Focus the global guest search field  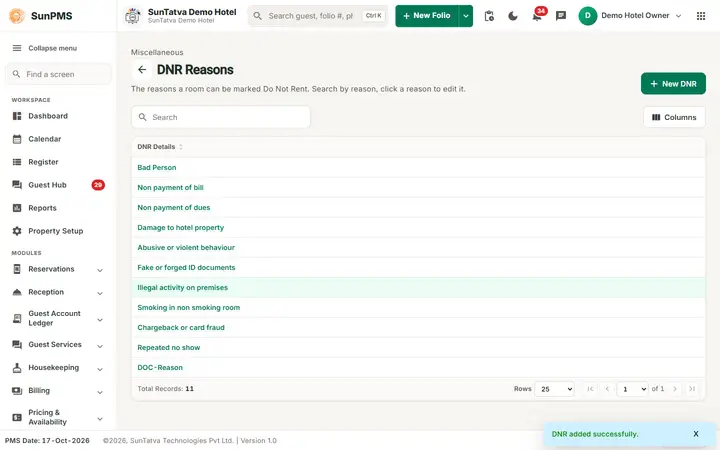click(x=318, y=16)
